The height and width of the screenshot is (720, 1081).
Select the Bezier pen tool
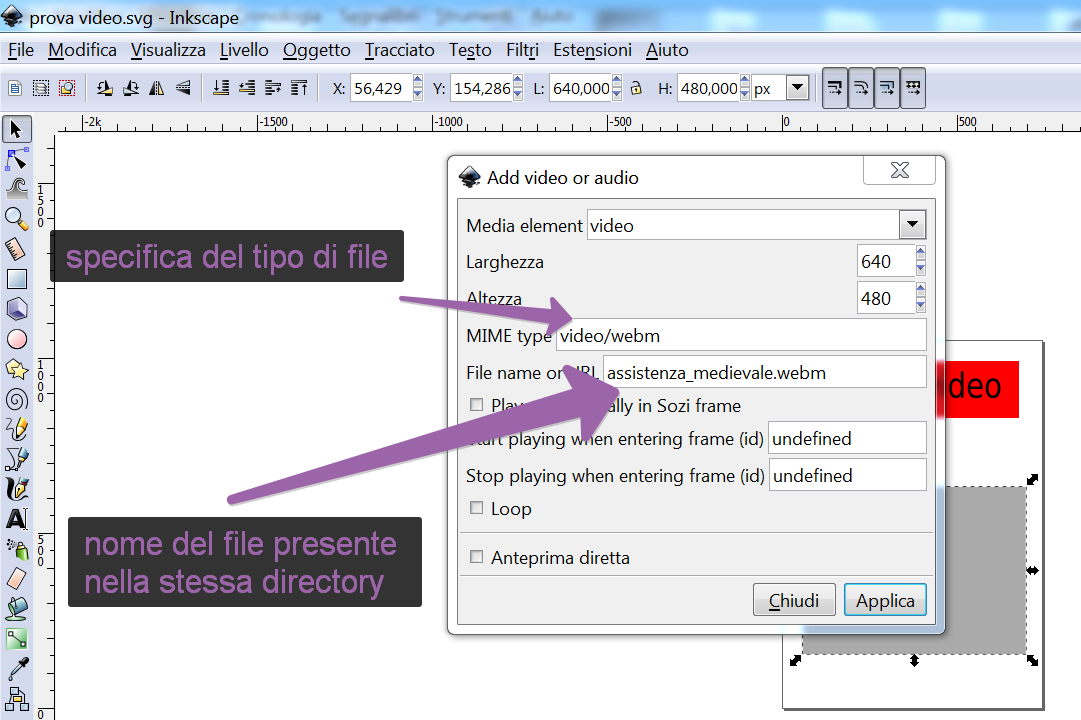pos(16,459)
